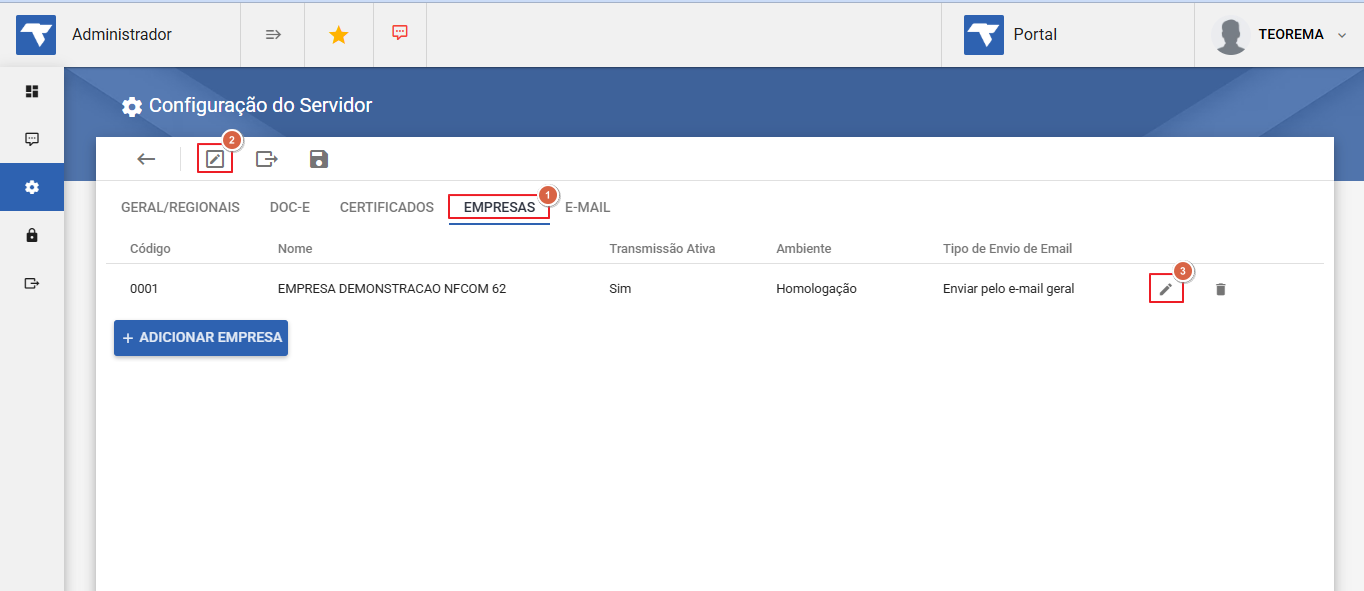1364x591 pixels.
Task: Open the CERTIFICADOS tab
Action: (x=387, y=208)
